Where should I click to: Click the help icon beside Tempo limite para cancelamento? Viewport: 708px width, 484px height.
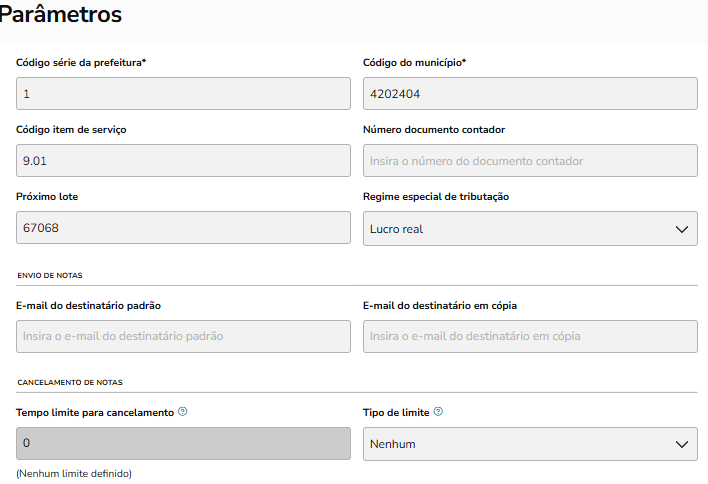[183, 411]
